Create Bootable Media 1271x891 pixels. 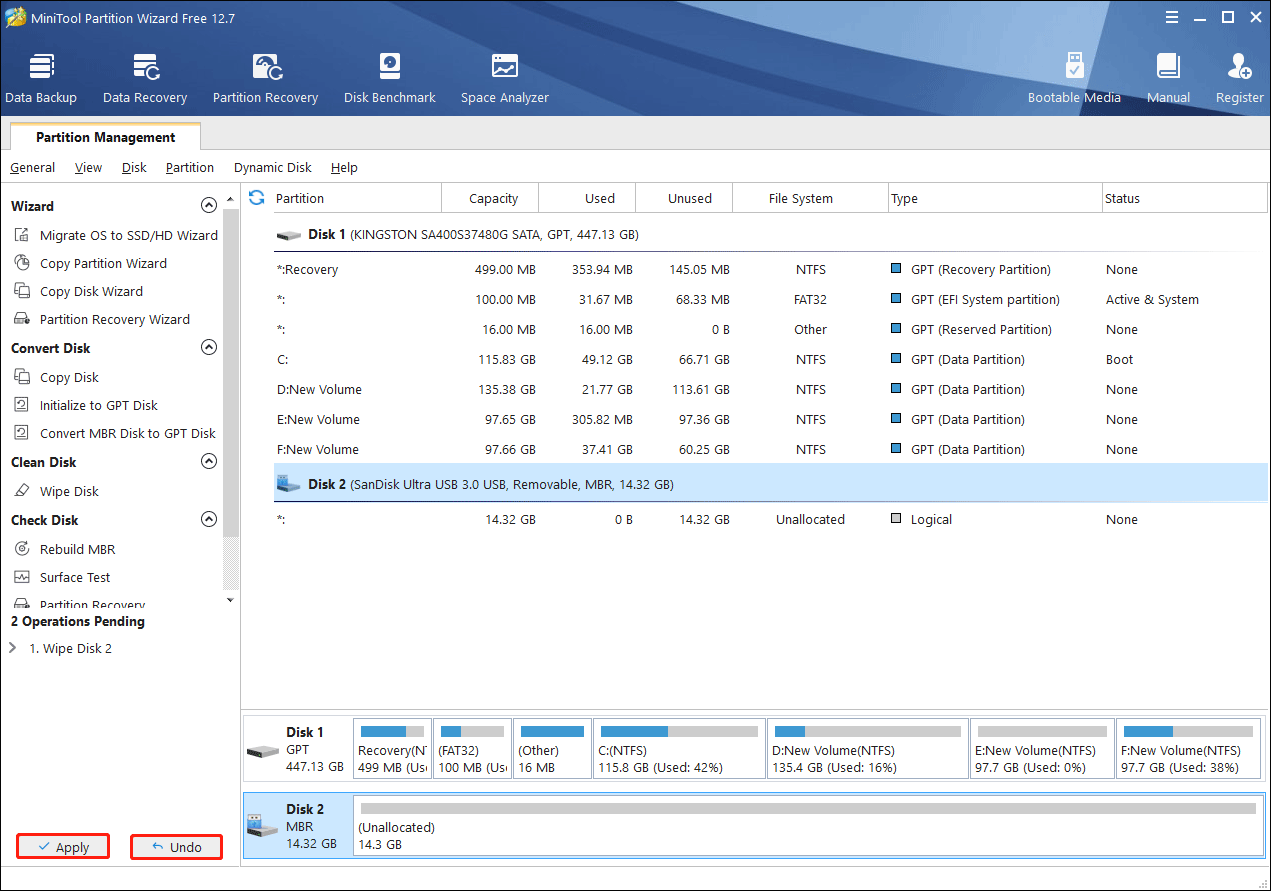(x=1074, y=78)
